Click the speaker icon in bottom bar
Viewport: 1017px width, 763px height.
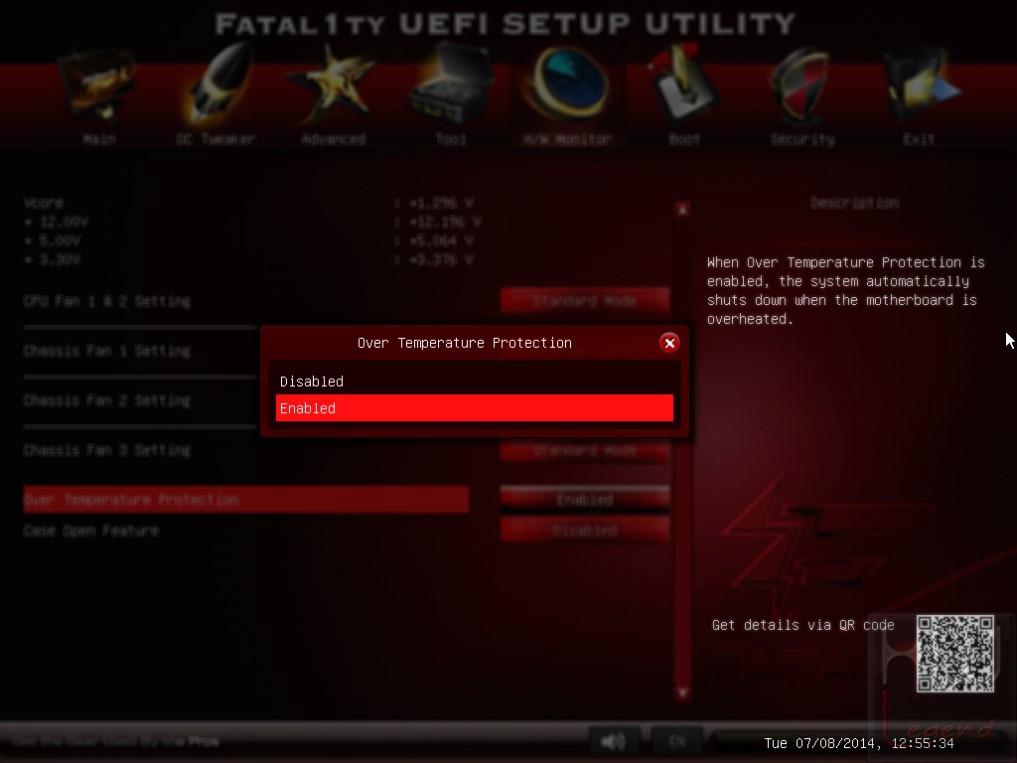(x=614, y=740)
